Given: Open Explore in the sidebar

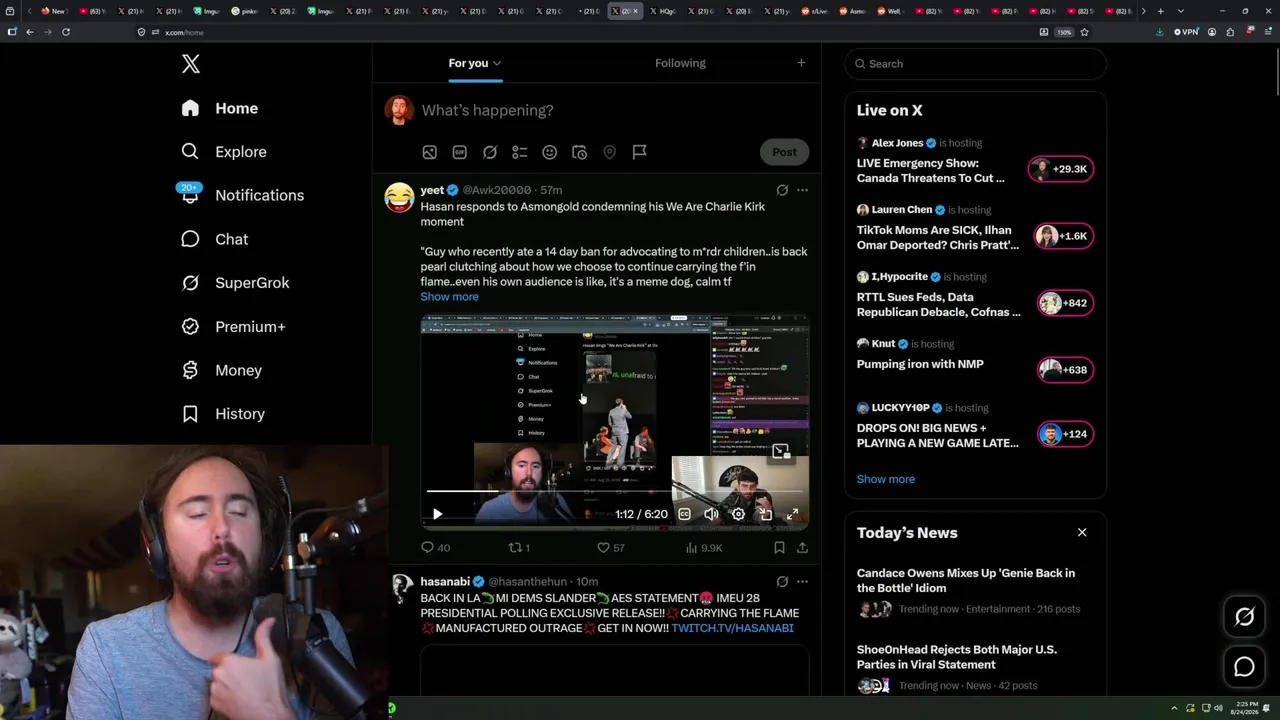Looking at the screenshot, I should pos(224,152).
